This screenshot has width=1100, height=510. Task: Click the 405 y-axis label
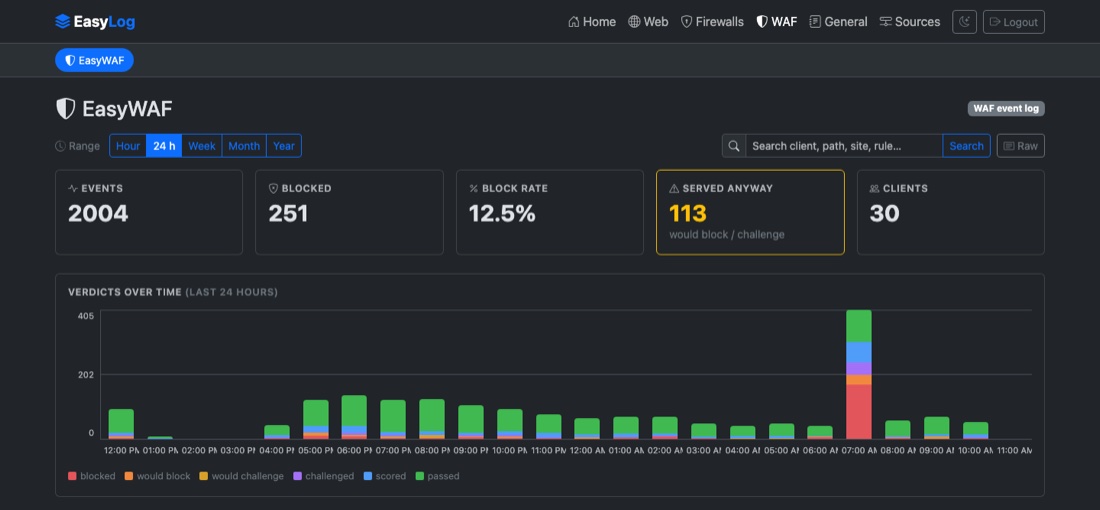[86, 316]
